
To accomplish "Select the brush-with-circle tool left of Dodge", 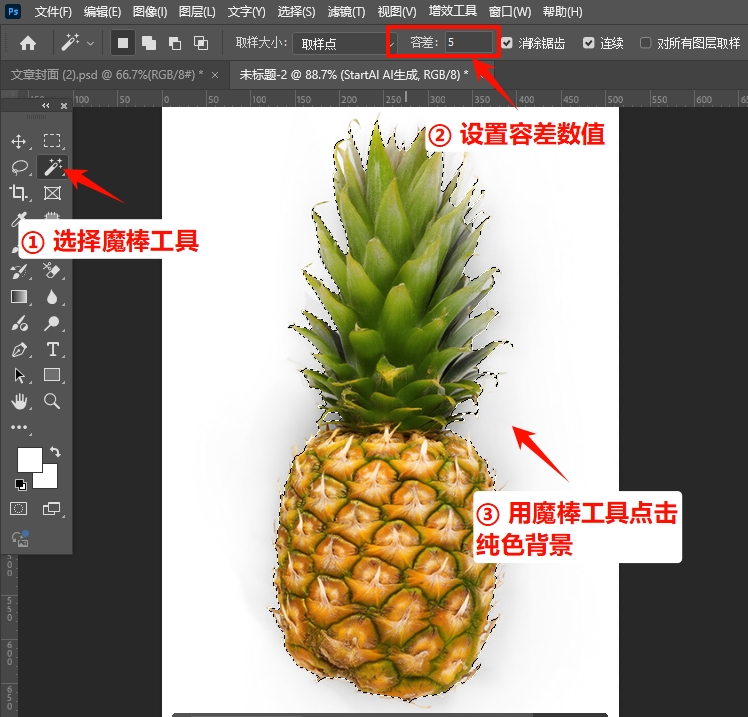I will click(x=19, y=323).
